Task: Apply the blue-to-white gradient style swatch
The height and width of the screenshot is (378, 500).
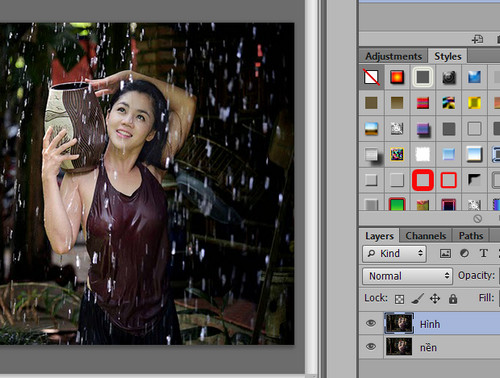Action: (x=474, y=154)
